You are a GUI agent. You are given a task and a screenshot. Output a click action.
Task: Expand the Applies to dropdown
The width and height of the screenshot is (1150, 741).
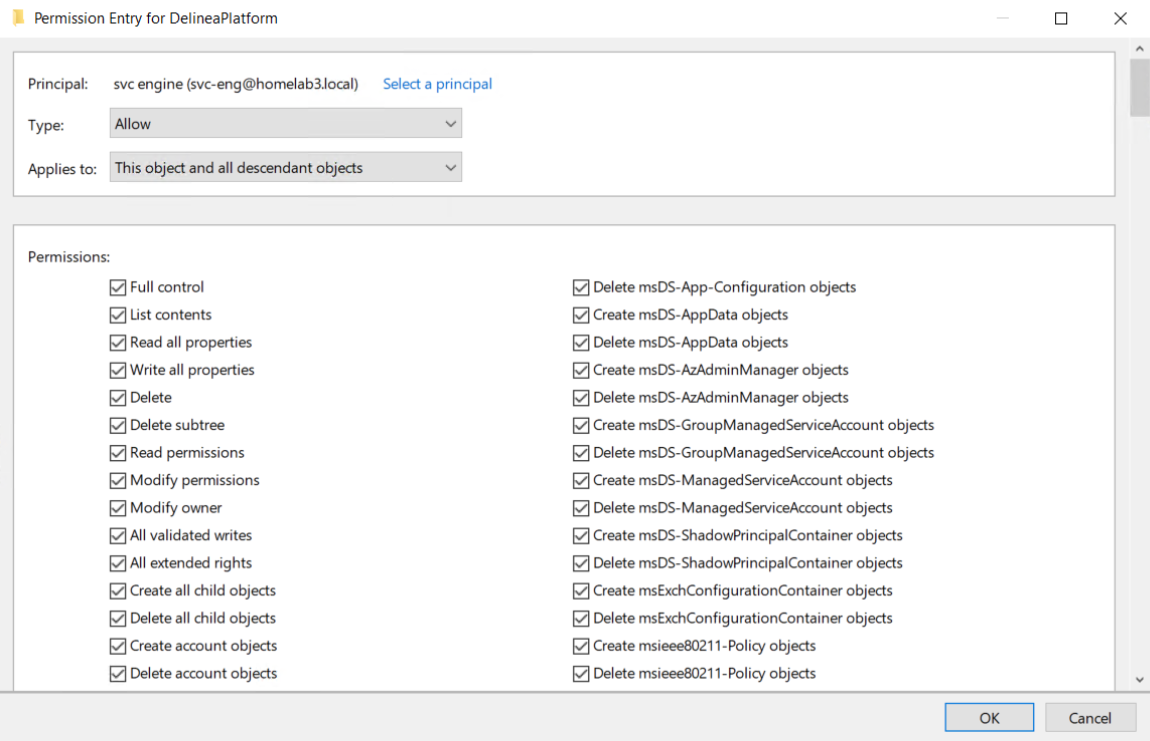click(286, 168)
